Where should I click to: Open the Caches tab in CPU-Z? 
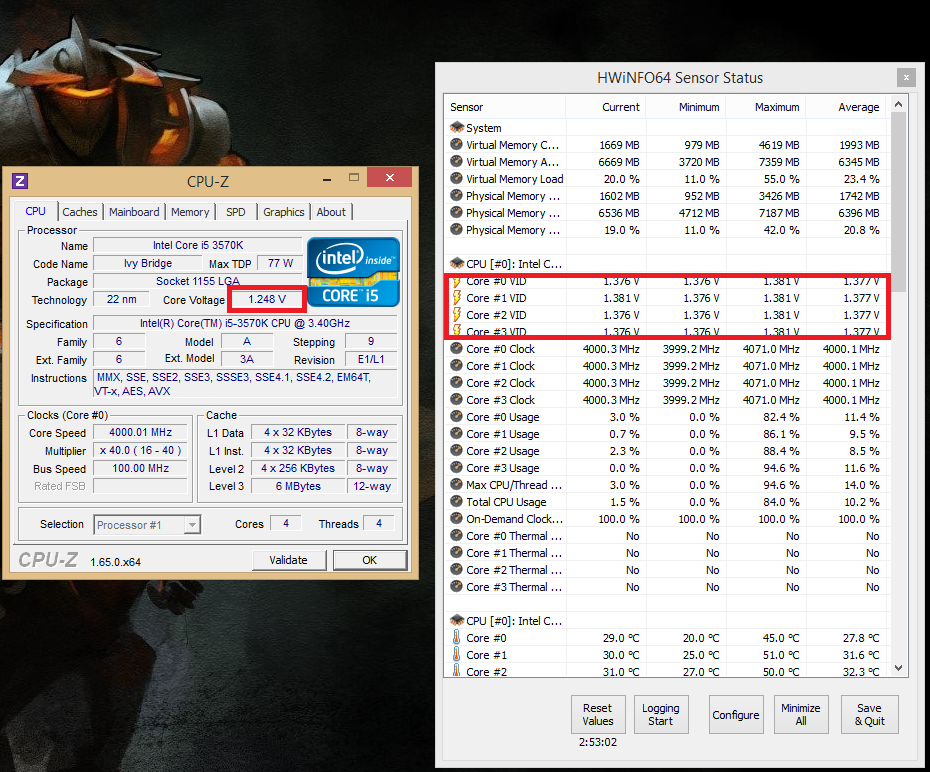pos(79,212)
